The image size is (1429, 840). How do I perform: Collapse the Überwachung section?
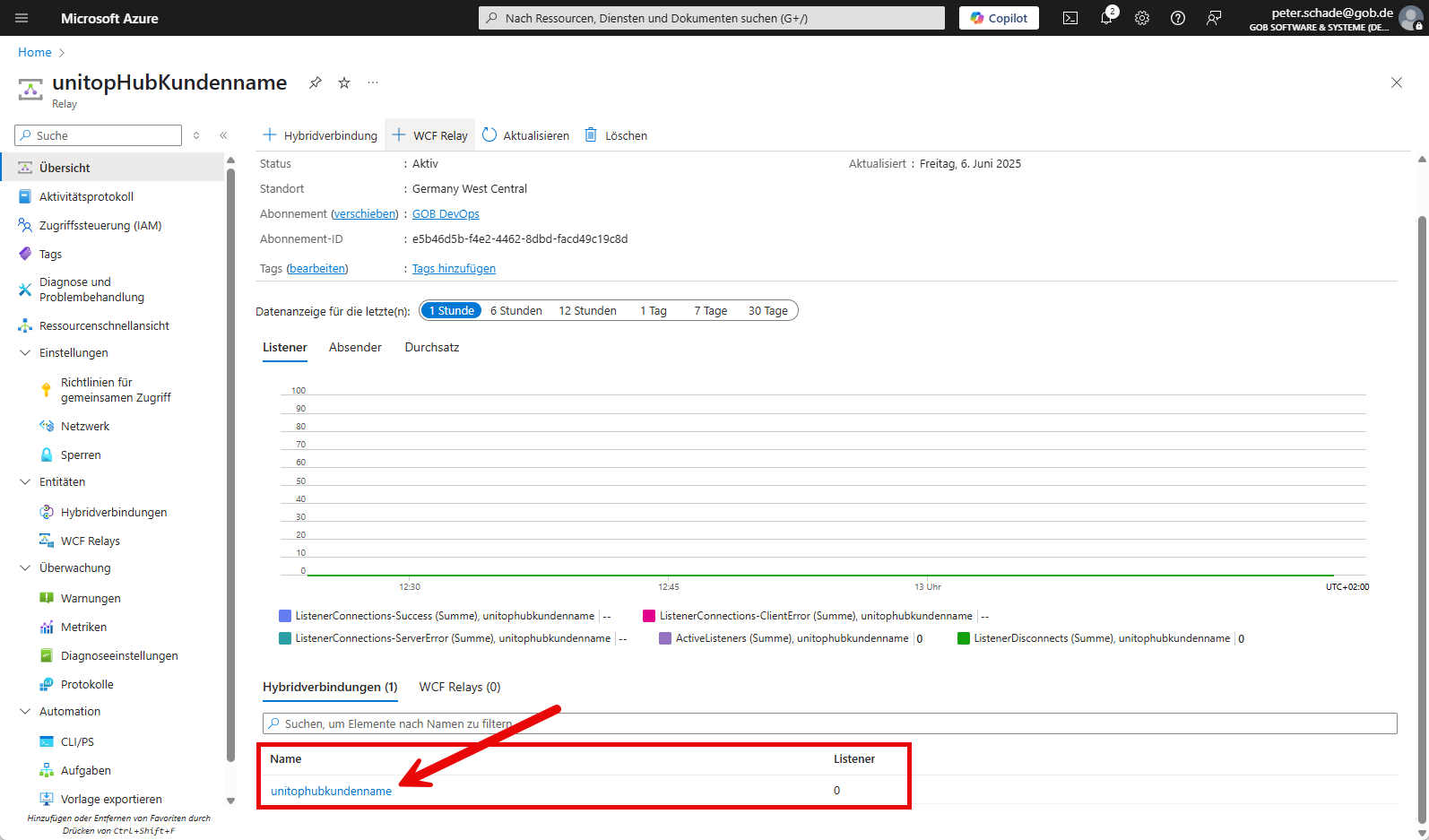click(25, 568)
